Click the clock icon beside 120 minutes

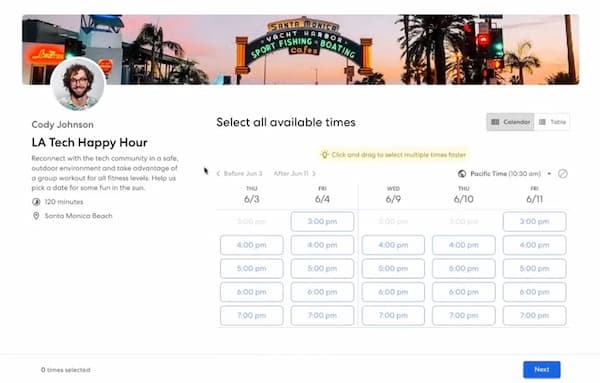click(36, 202)
